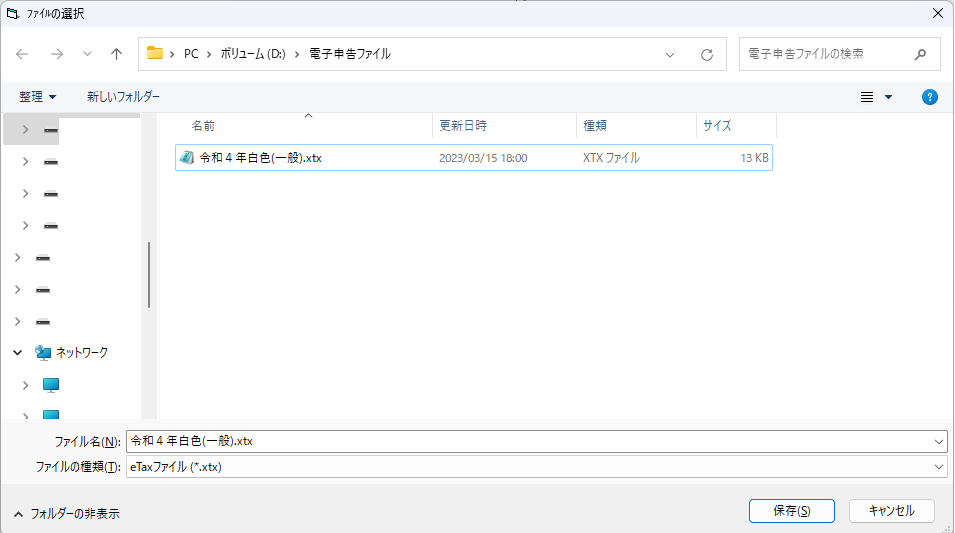Open the 整理 menu
Image resolution: width=955 pixels, height=533 pixels.
tap(37, 97)
